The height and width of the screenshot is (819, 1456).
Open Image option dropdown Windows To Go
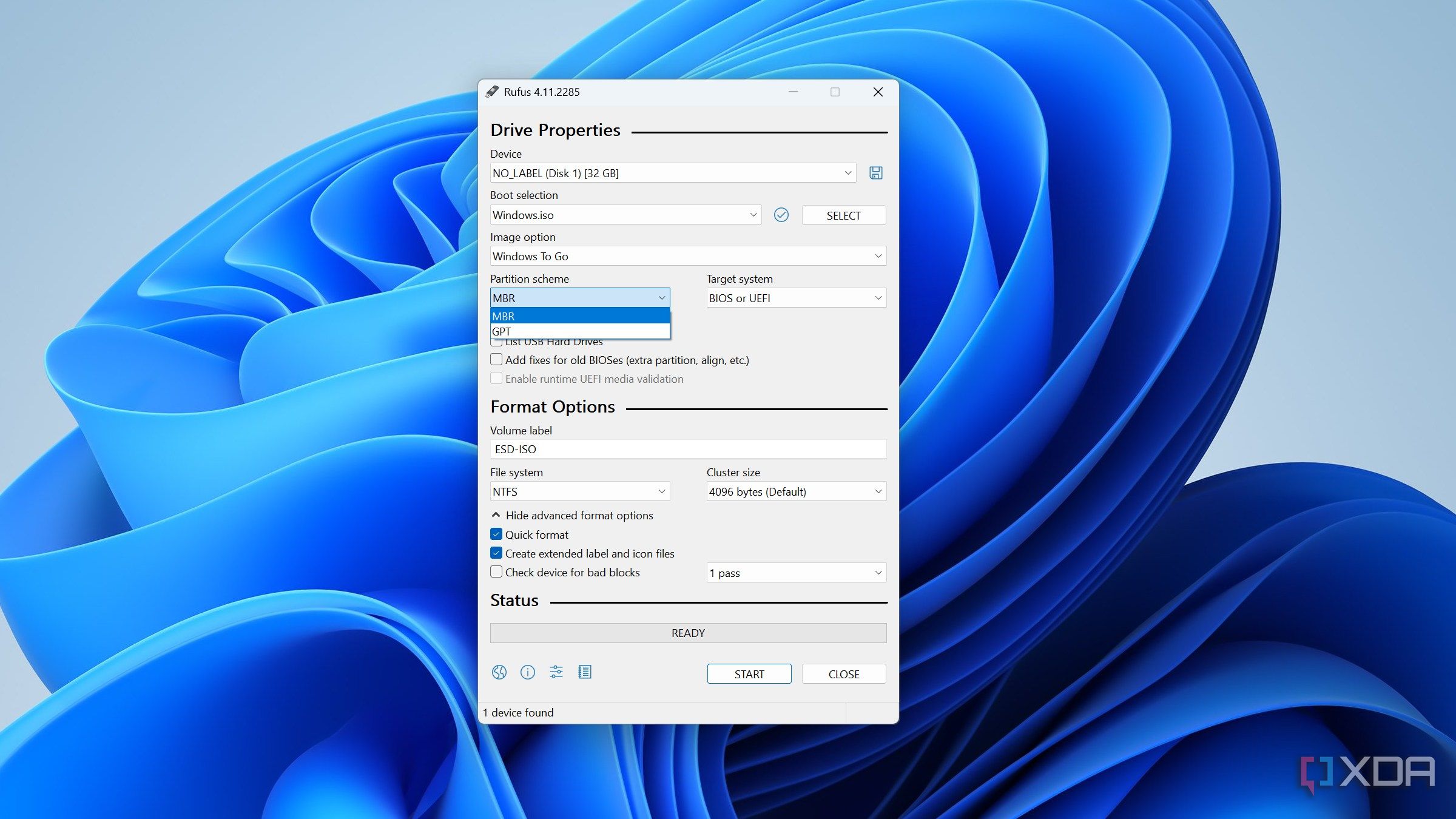tap(688, 256)
